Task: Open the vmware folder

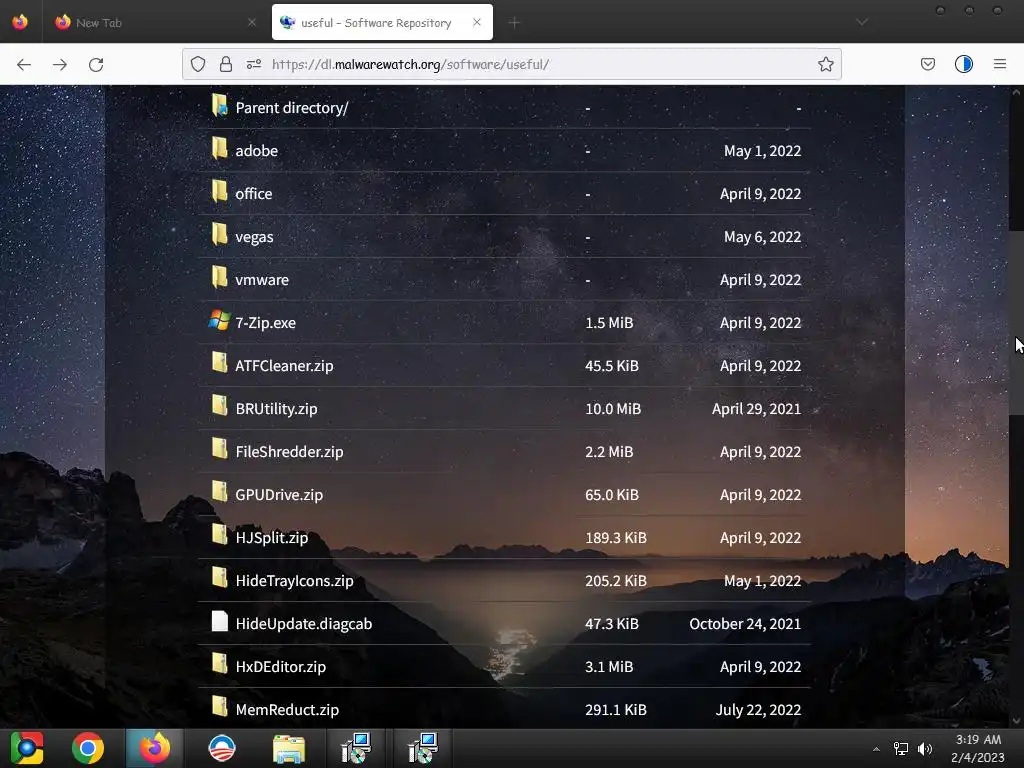Action: [262, 280]
